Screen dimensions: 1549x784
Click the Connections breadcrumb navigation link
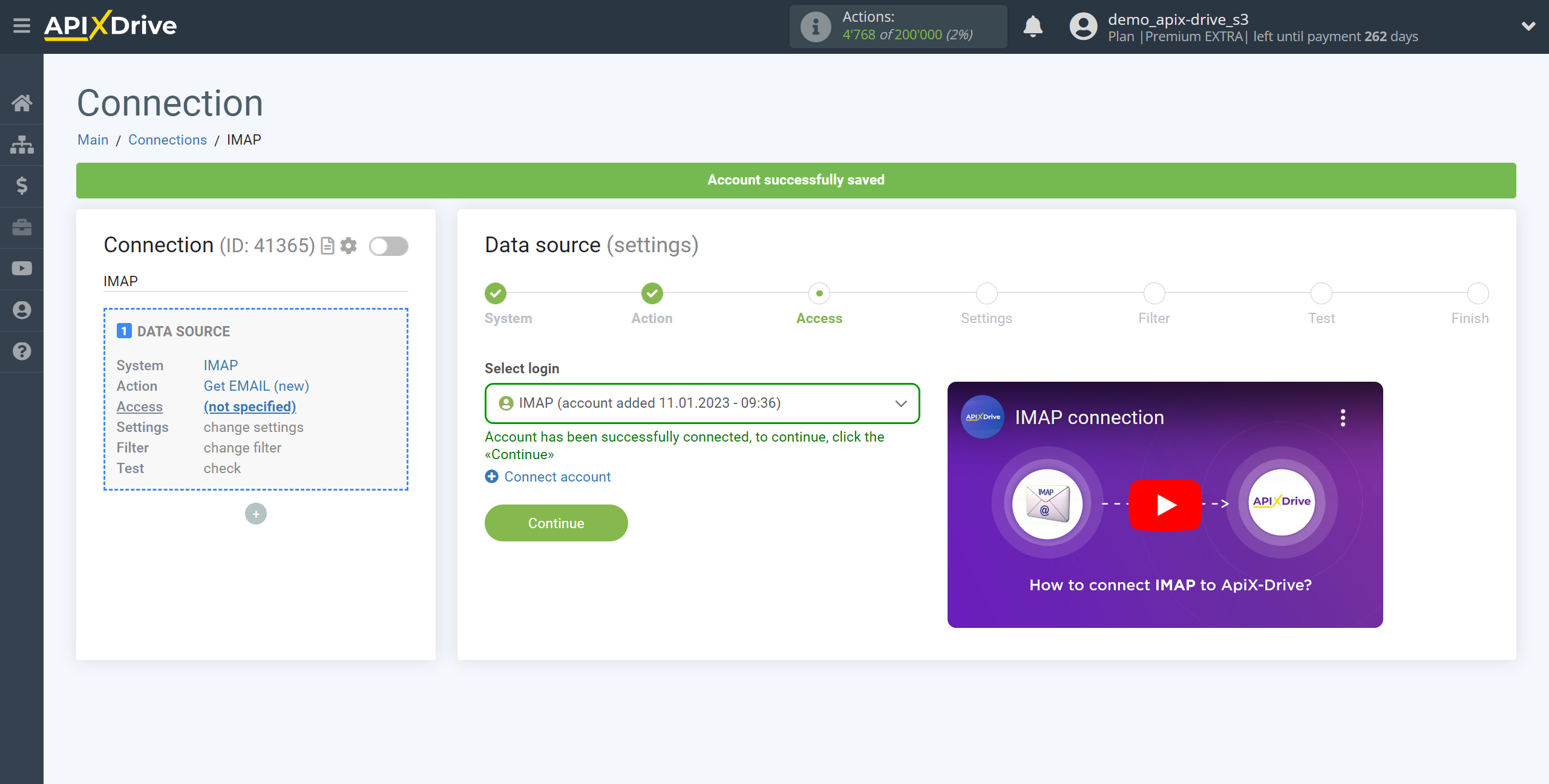(x=168, y=139)
